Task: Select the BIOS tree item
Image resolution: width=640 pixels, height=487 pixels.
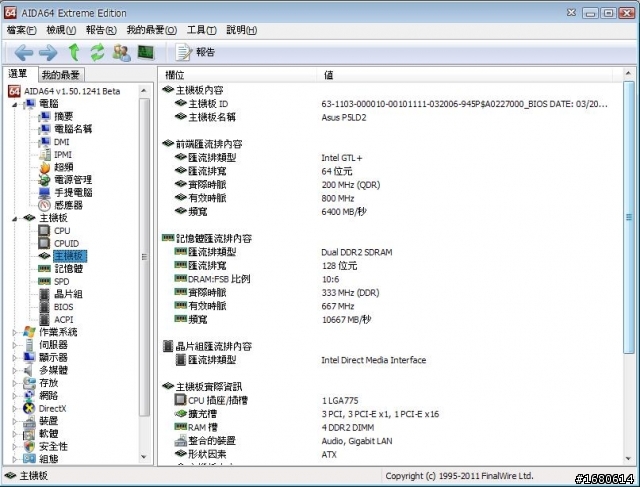Action: (63, 307)
